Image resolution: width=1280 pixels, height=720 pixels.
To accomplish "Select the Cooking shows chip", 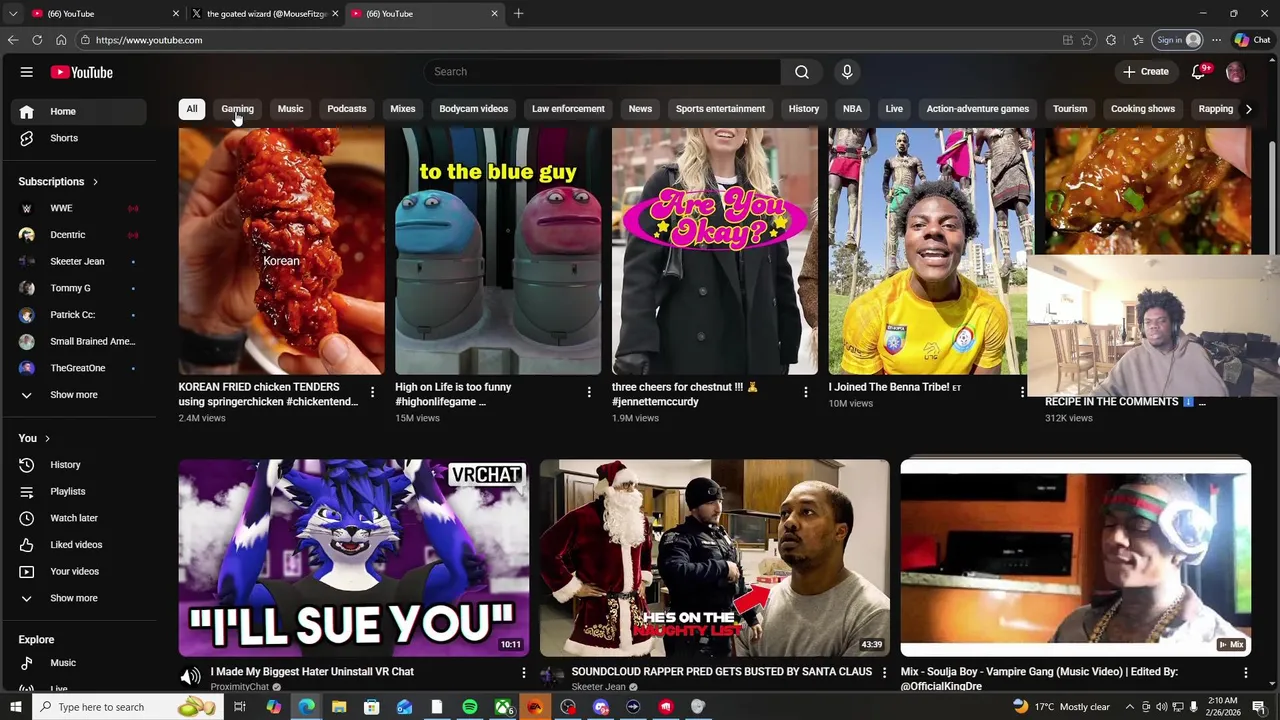I will 1143,109.
